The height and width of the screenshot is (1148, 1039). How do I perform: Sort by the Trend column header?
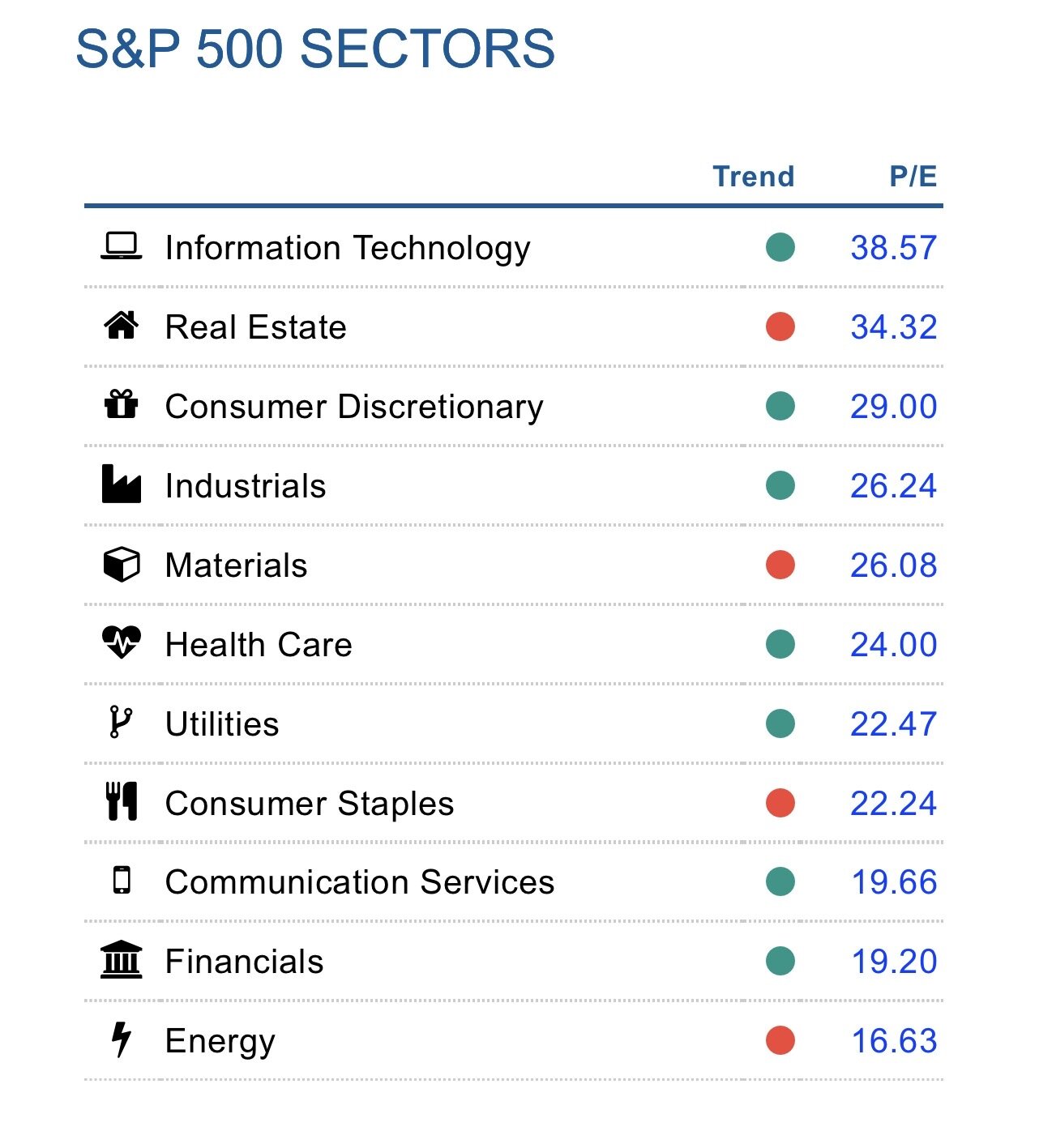coord(753,177)
